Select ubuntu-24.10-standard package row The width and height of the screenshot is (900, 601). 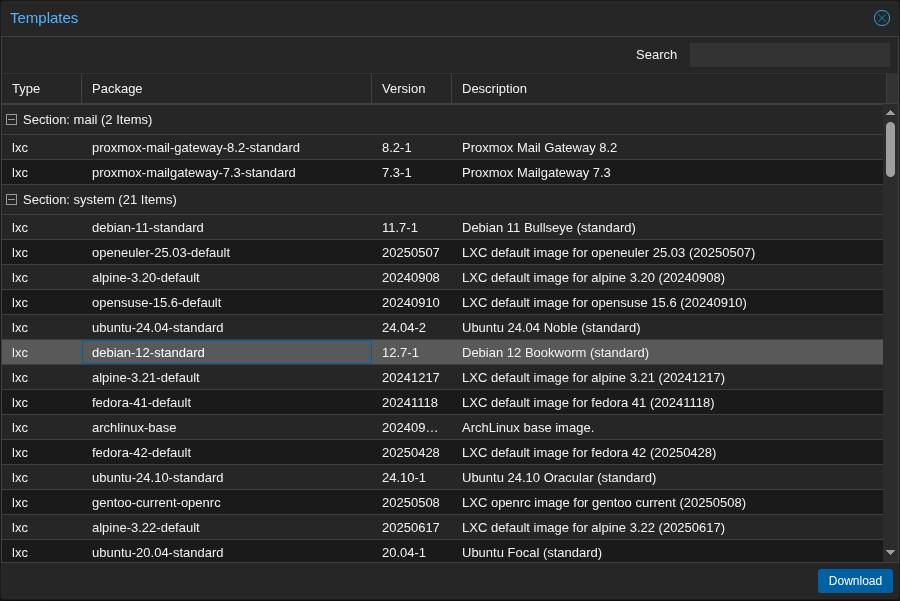coord(443,478)
